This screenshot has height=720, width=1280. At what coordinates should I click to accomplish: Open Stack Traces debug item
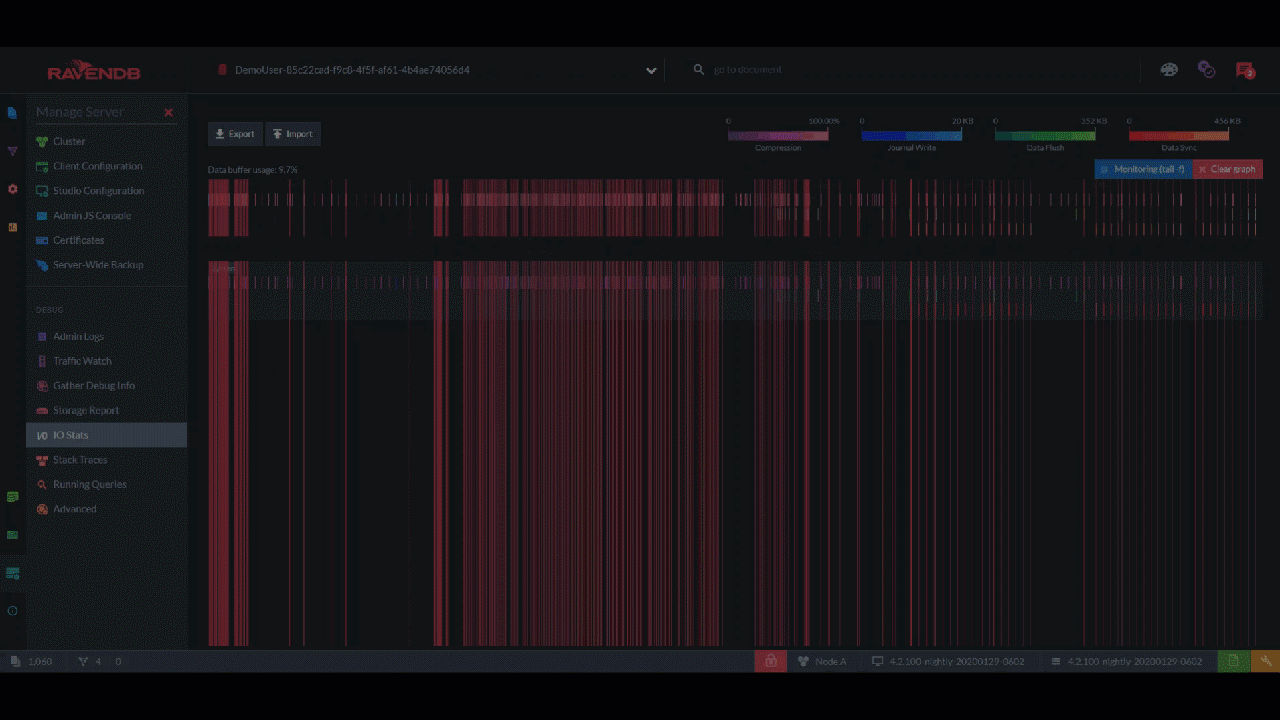(x=106, y=460)
